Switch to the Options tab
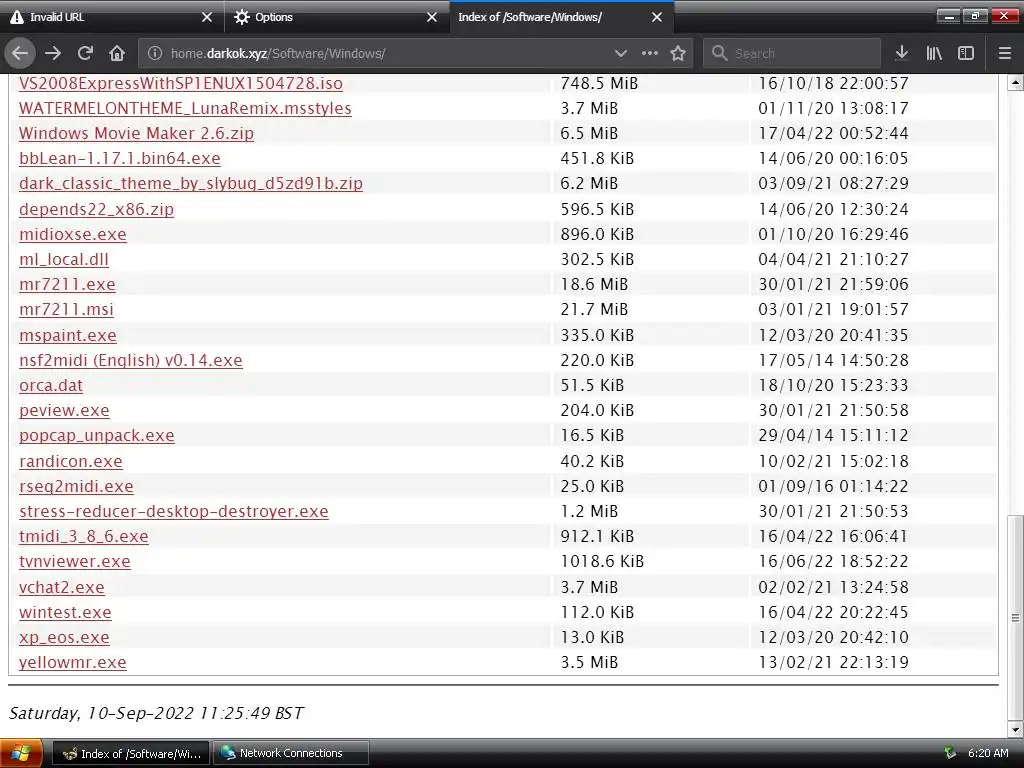This screenshot has height=768, width=1024. click(337, 17)
